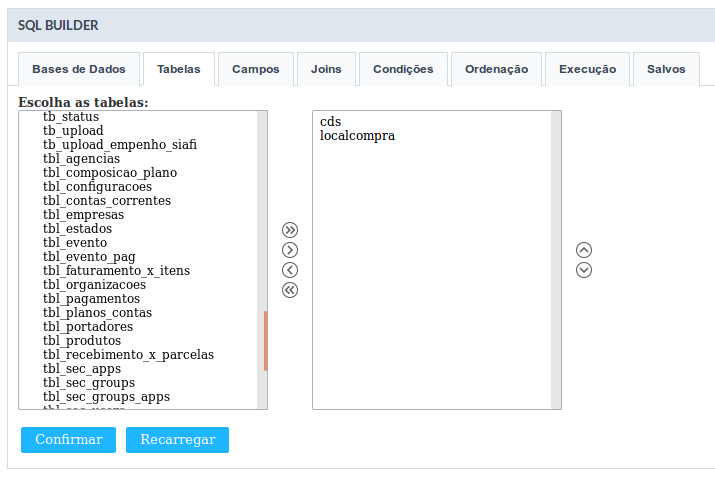This screenshot has width=715, height=479.
Task: Open the Condições tab
Action: (x=403, y=69)
